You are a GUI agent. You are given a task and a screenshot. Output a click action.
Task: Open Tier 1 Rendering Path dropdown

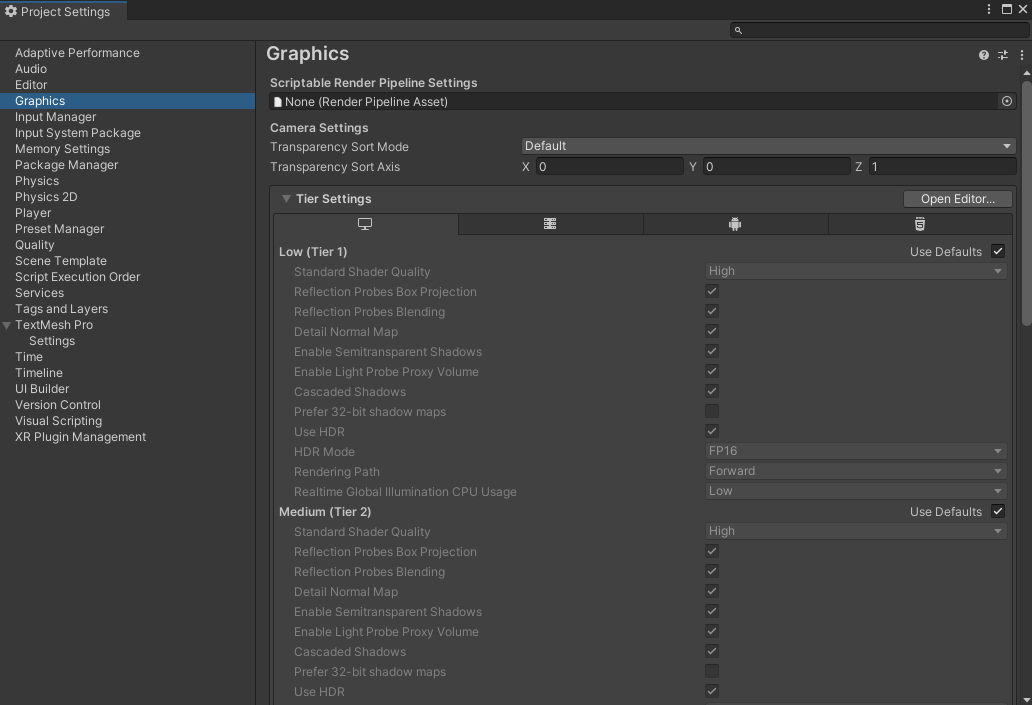point(856,471)
